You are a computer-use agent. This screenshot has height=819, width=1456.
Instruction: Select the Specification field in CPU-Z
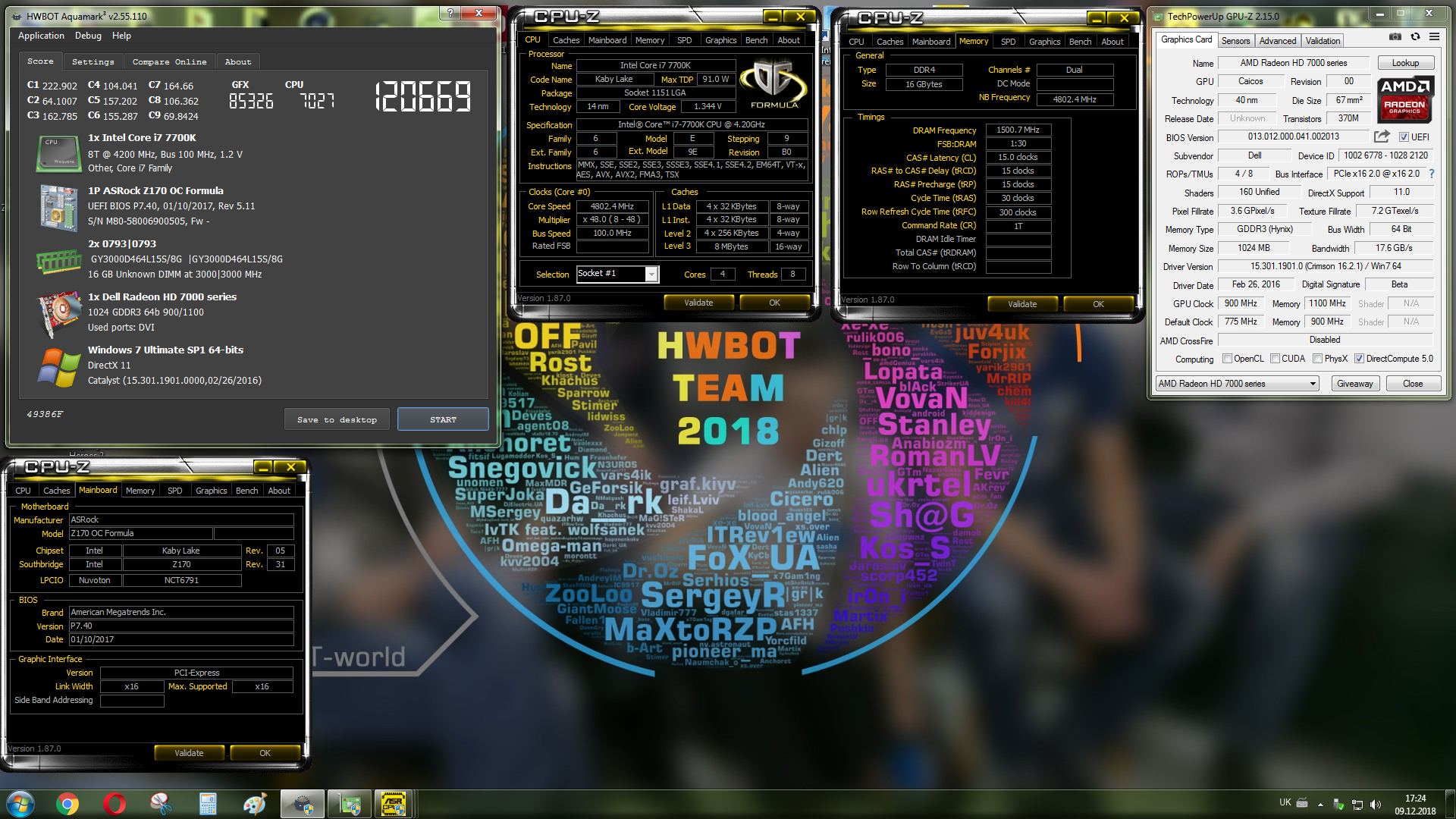[691, 124]
